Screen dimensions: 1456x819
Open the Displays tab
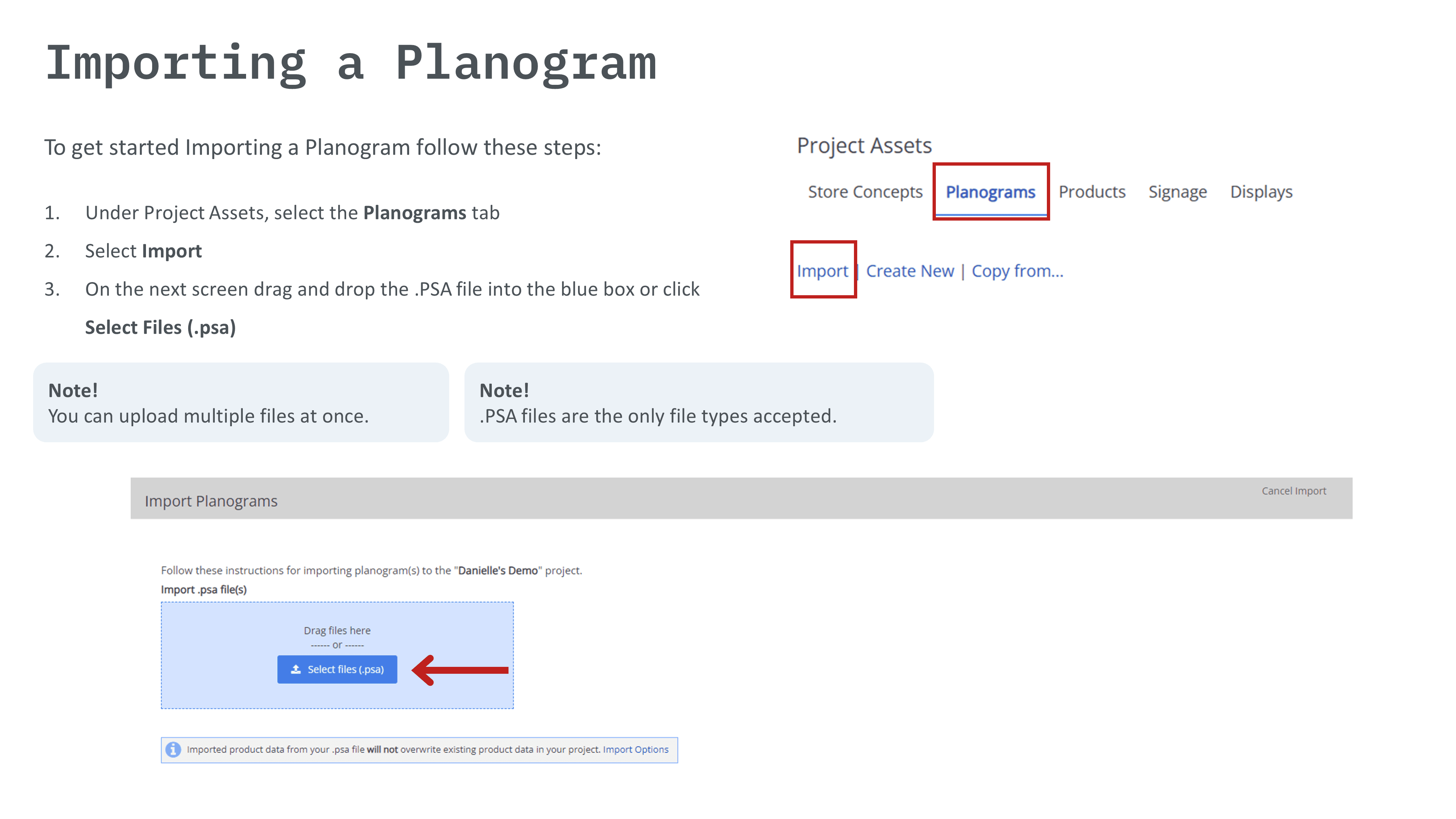(1261, 192)
